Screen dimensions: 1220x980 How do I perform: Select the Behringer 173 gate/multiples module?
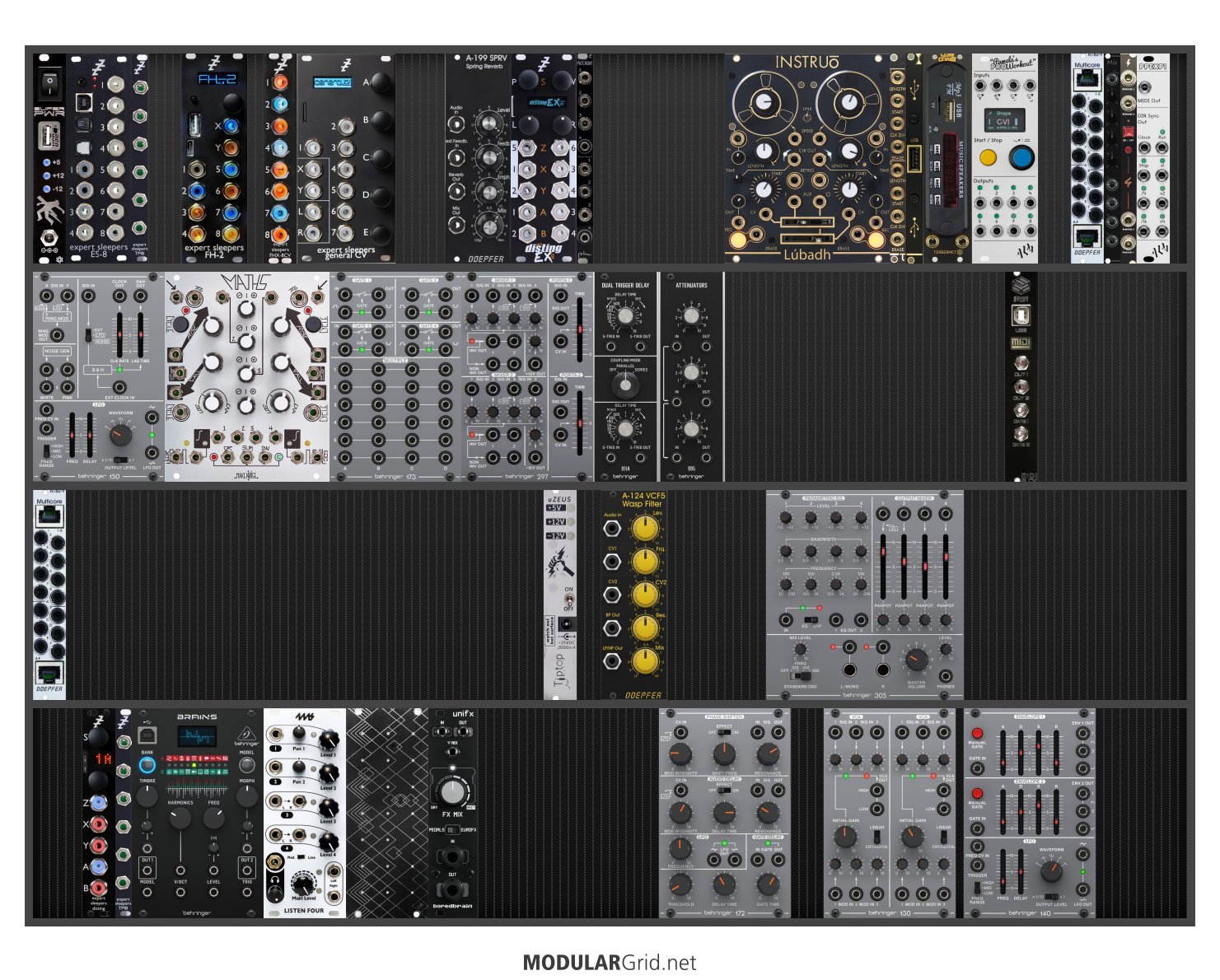pos(395,377)
